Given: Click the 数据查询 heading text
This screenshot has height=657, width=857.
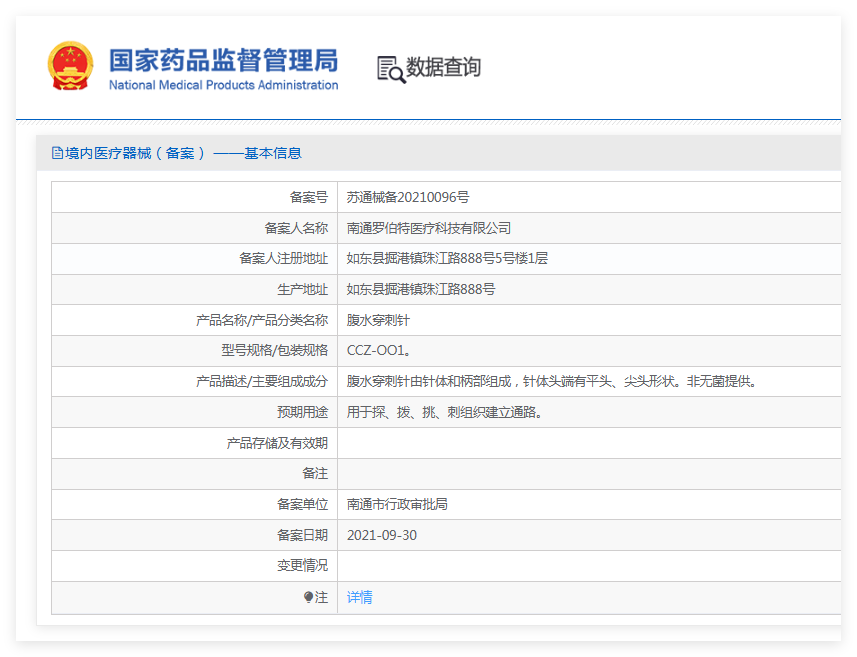Looking at the screenshot, I should 443,67.
